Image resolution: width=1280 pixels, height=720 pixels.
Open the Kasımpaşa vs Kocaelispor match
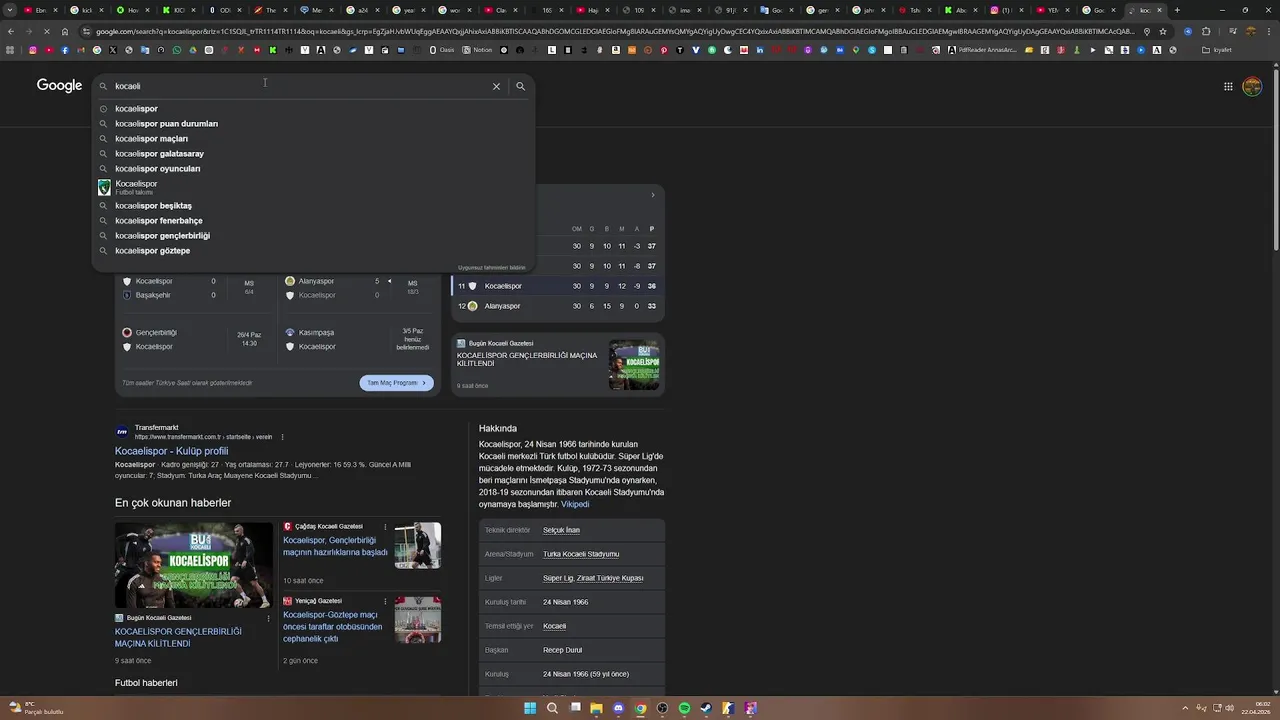point(358,340)
